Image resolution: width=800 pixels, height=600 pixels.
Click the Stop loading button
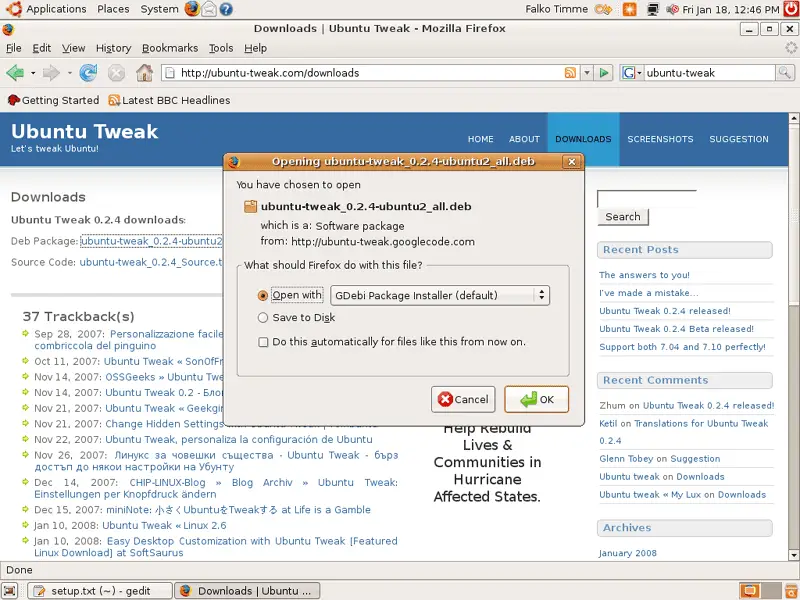116,73
